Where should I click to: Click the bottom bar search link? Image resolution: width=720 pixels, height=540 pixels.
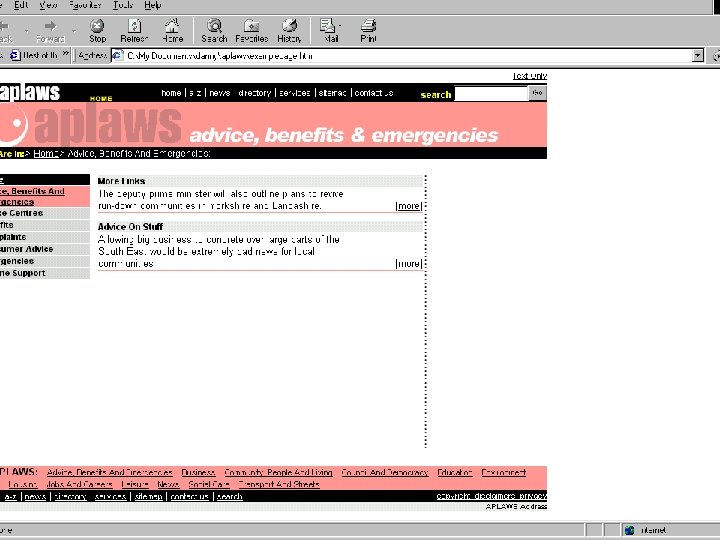(230, 497)
